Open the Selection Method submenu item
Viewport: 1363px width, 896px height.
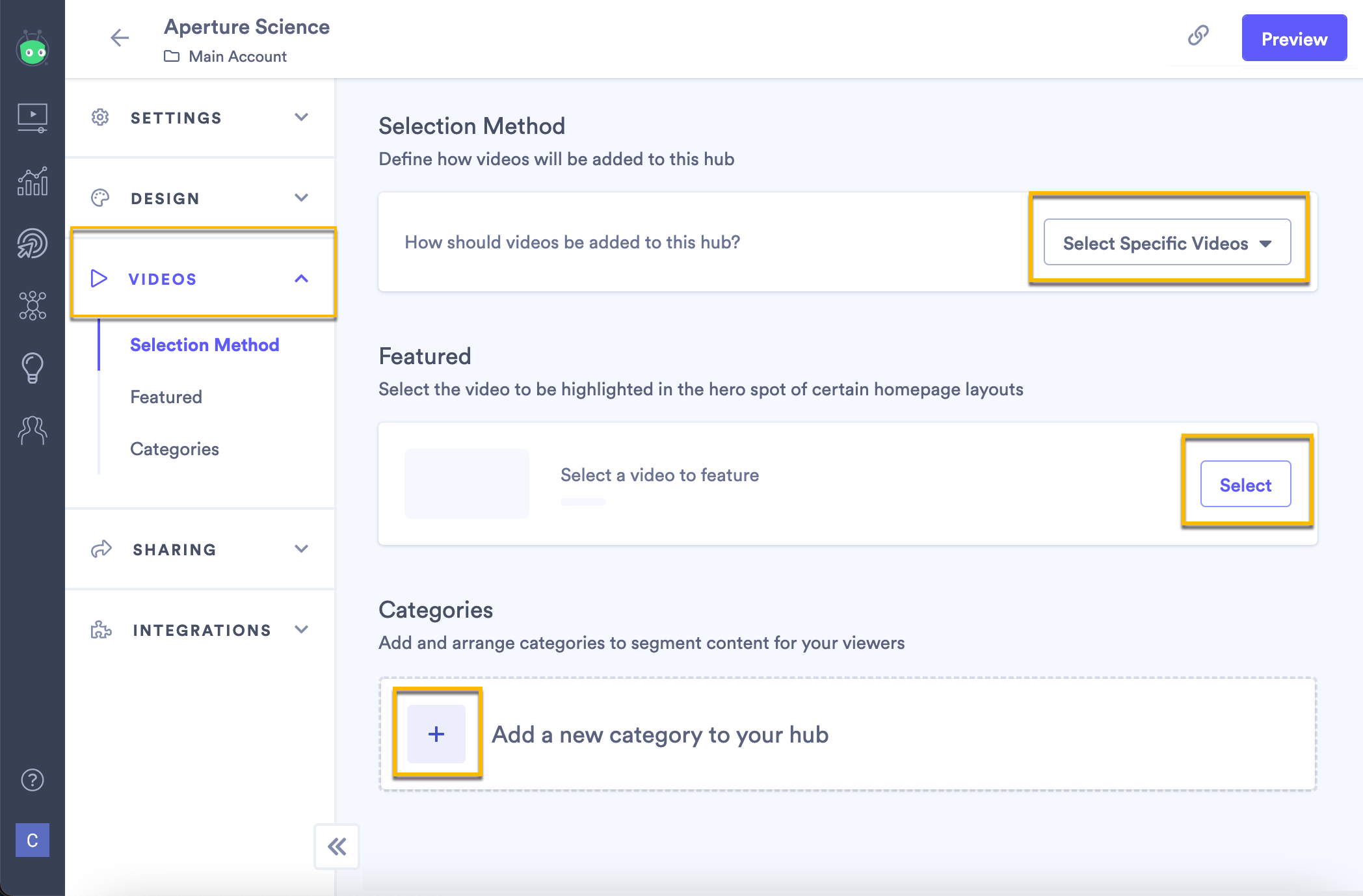point(205,345)
